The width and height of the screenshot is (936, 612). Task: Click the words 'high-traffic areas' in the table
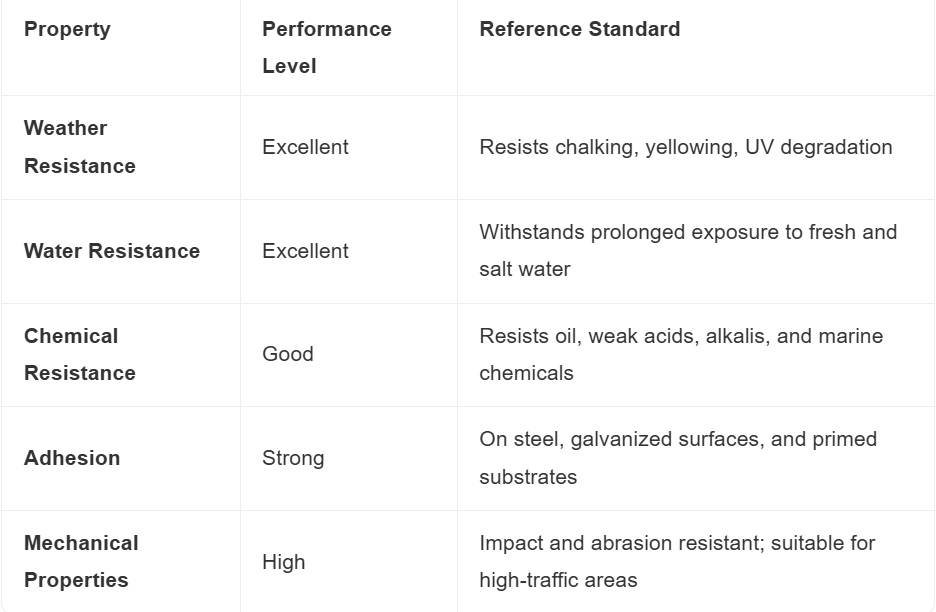click(x=558, y=580)
